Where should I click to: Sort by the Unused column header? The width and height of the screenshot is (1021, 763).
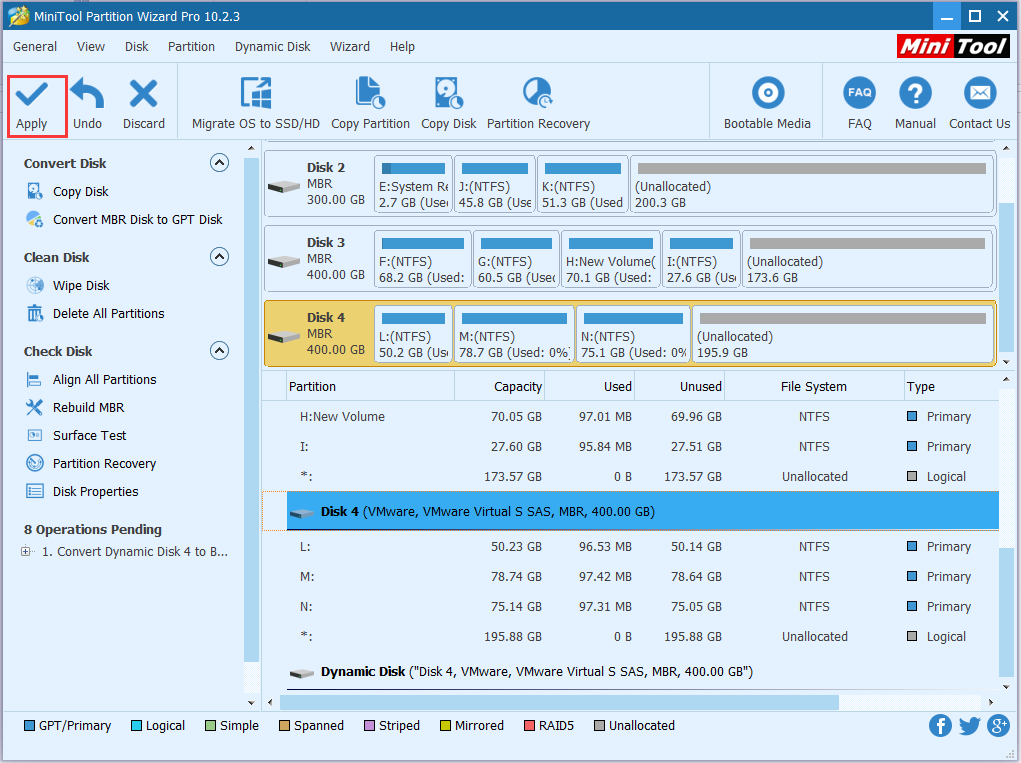[x=679, y=386]
